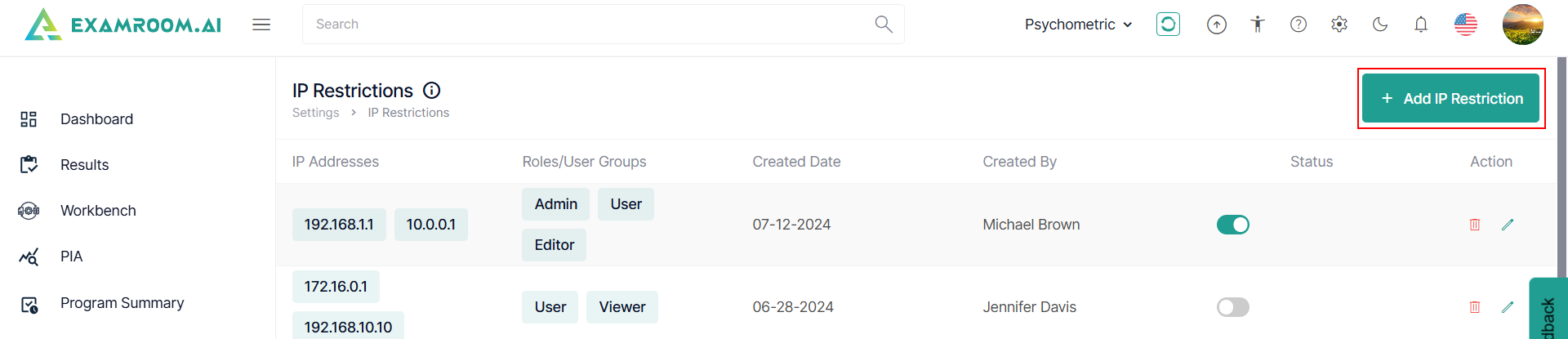
Task: Disable the Michael Brown restriction toggle
Action: click(1233, 225)
